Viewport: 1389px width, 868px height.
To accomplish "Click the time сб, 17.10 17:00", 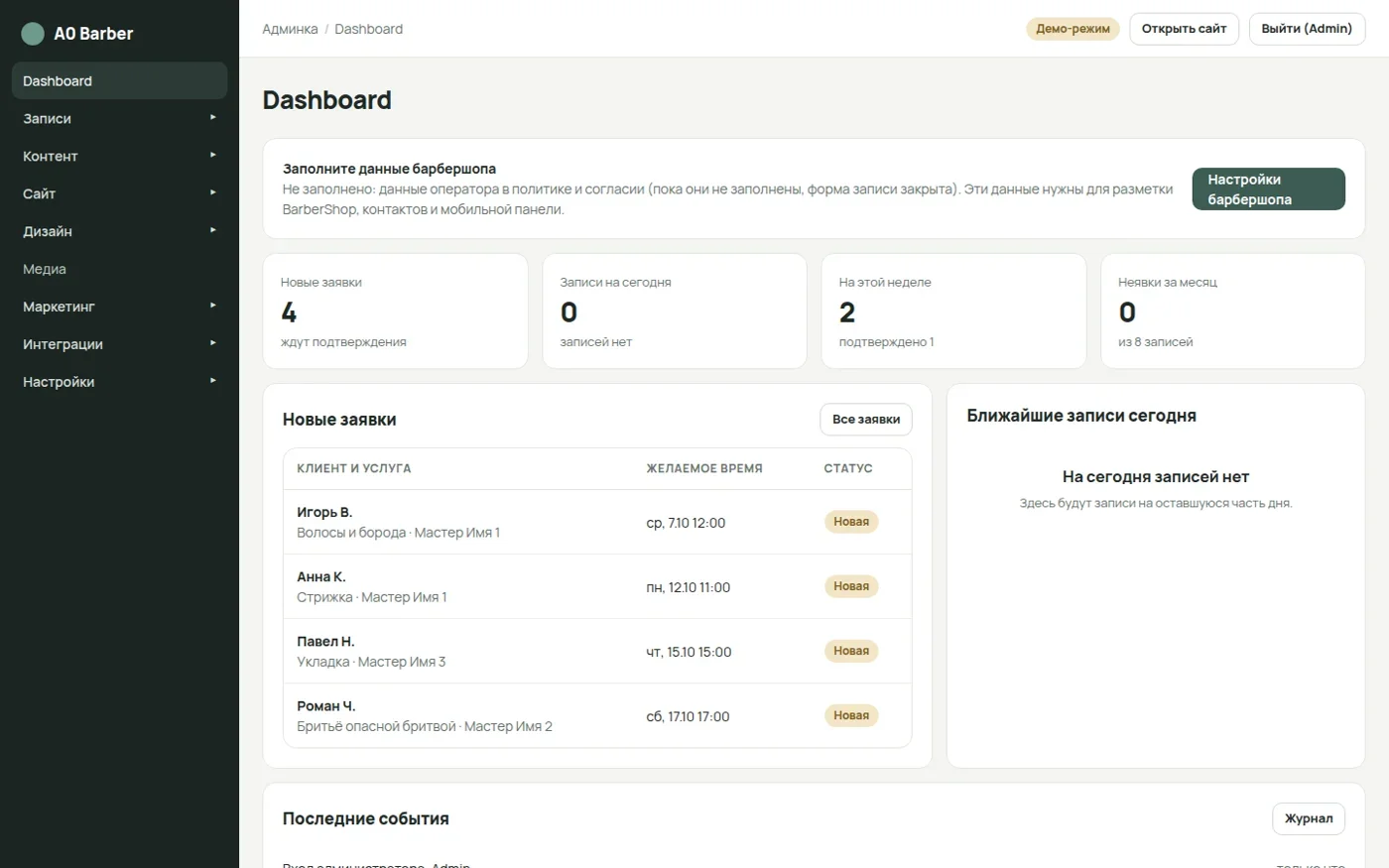I will [x=688, y=716].
